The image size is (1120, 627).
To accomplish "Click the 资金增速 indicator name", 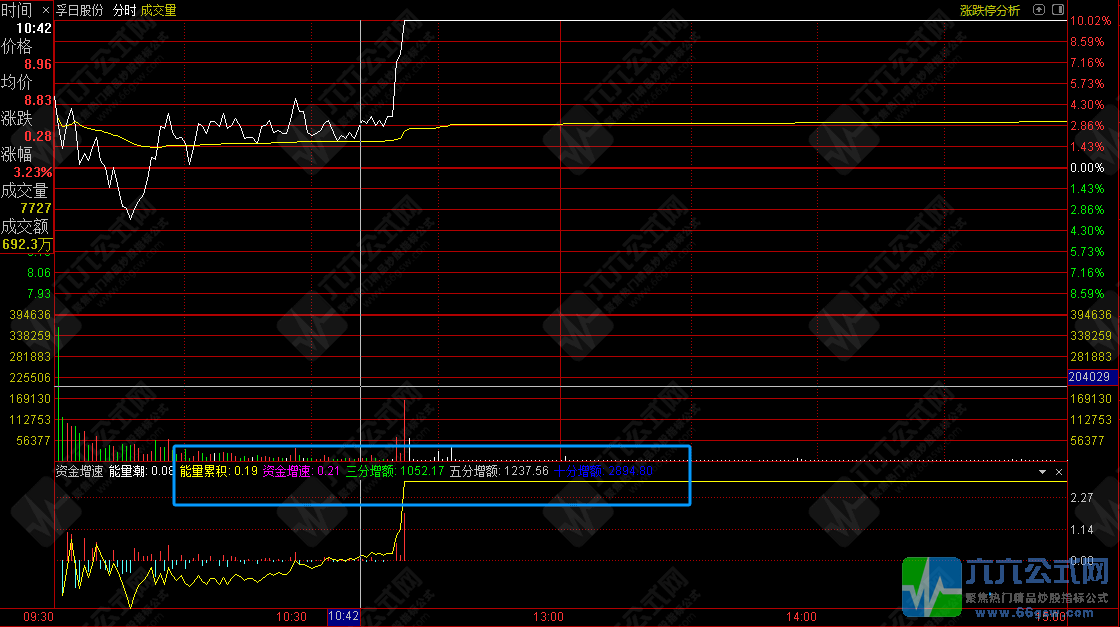I will click(78, 470).
